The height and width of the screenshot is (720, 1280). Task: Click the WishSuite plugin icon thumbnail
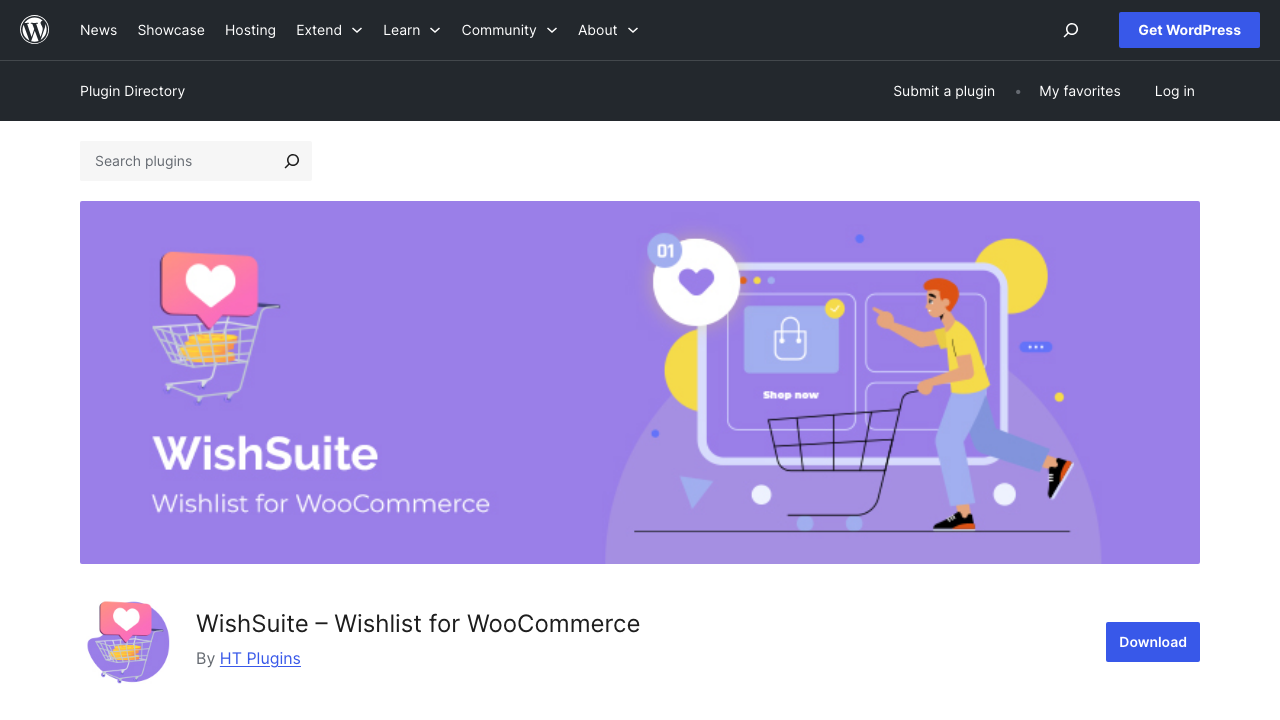coord(128,642)
